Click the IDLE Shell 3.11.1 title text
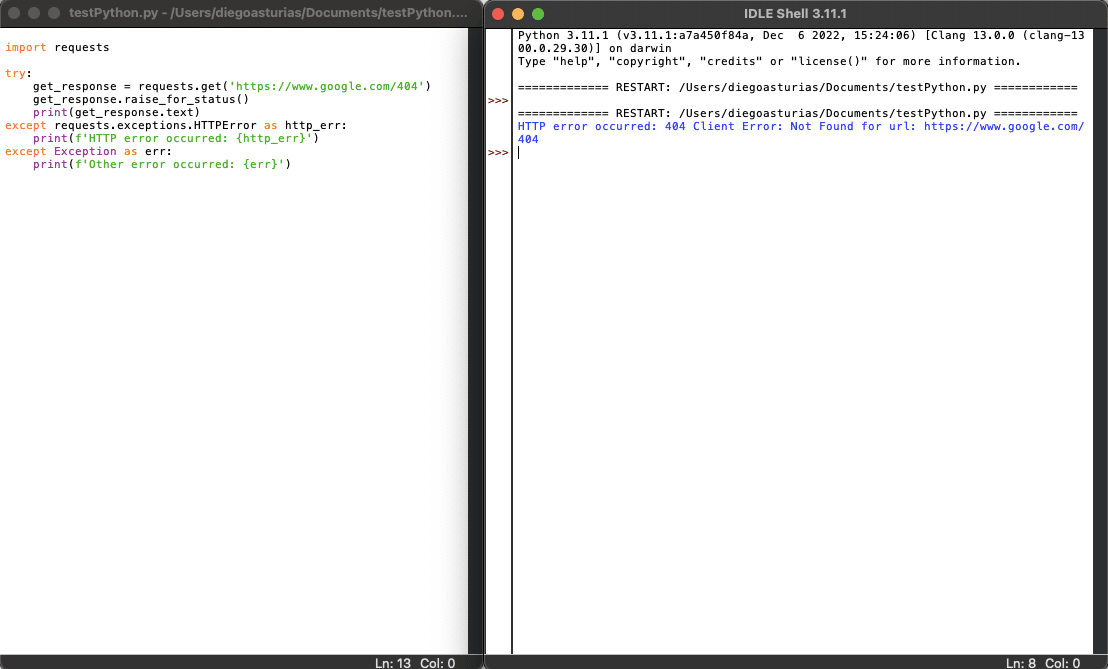Image resolution: width=1108 pixels, height=669 pixels. (x=795, y=14)
